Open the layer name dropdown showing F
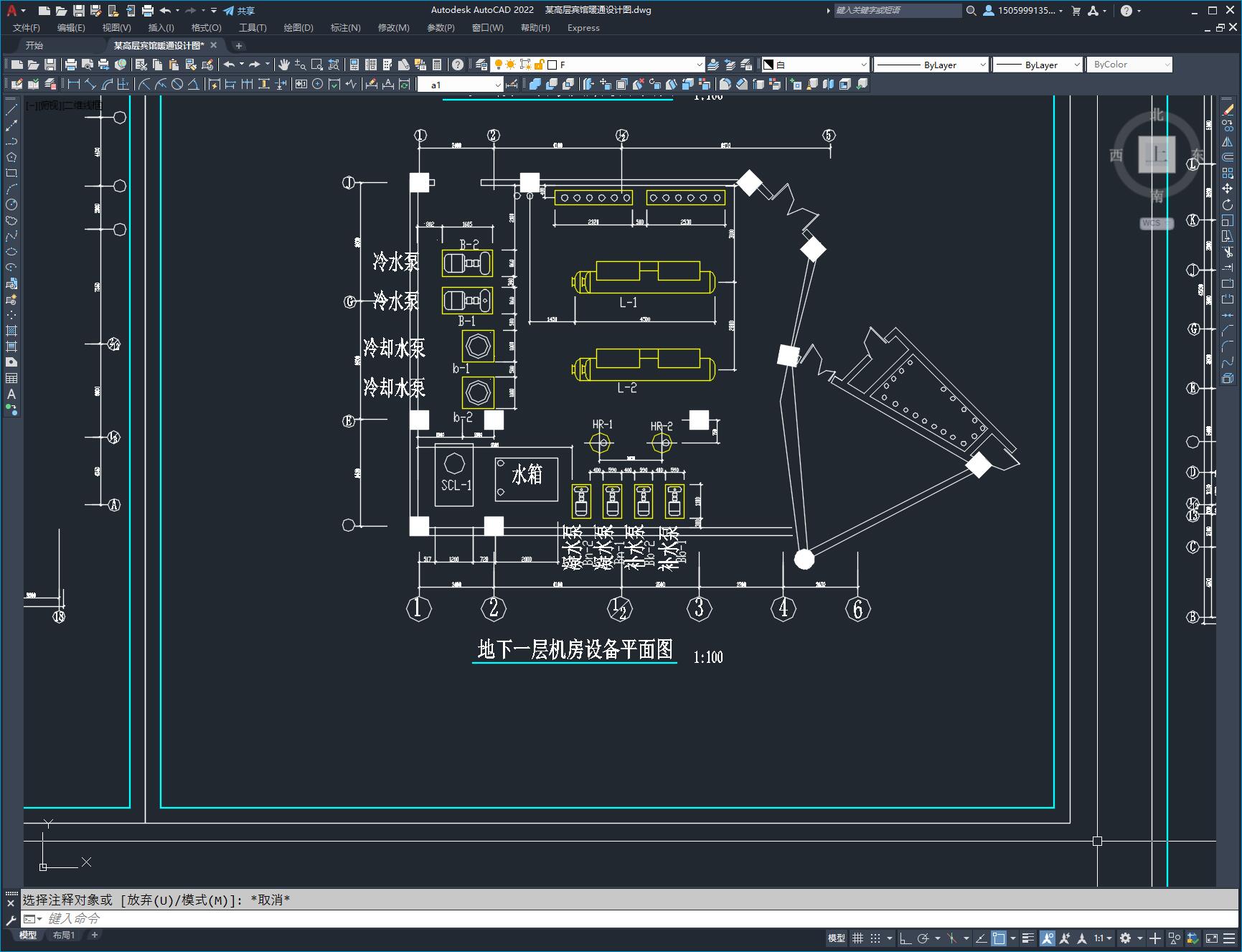The image size is (1242, 952). coord(597,65)
